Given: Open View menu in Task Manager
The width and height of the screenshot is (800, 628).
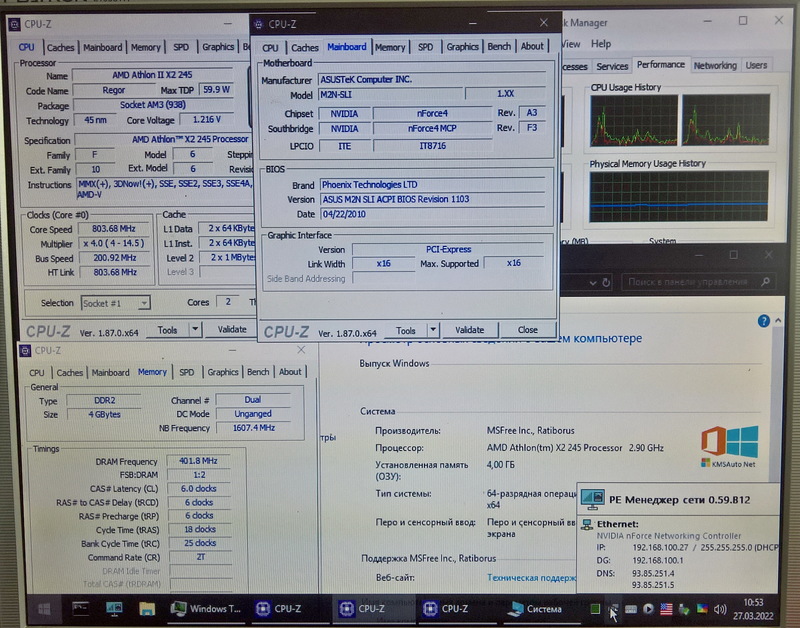Looking at the screenshot, I should pos(570,44).
